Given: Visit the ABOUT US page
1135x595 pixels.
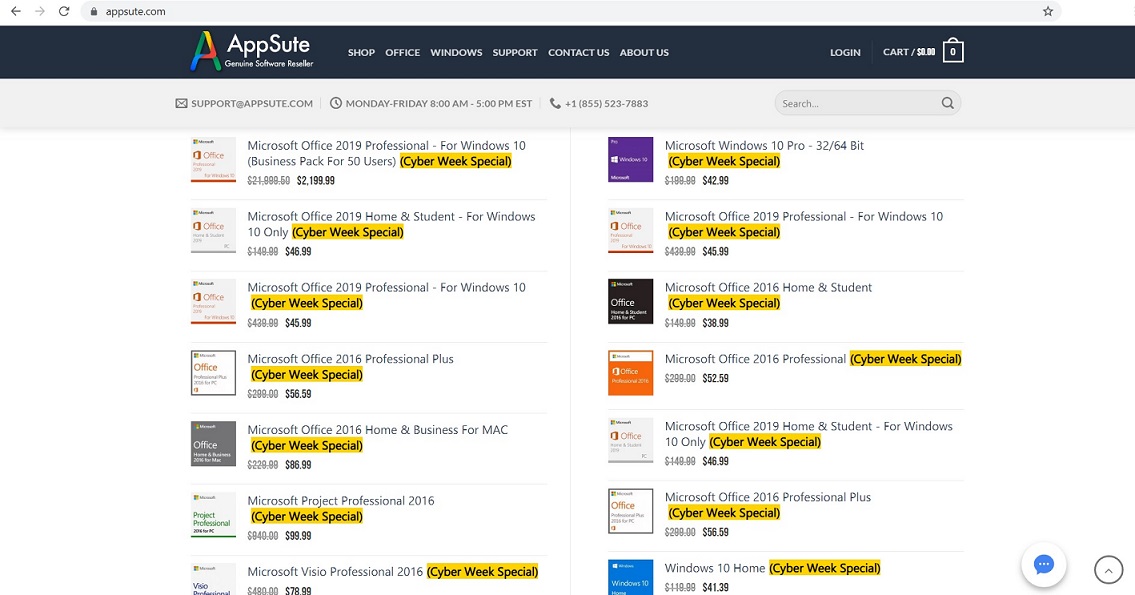Looking at the screenshot, I should click(644, 52).
